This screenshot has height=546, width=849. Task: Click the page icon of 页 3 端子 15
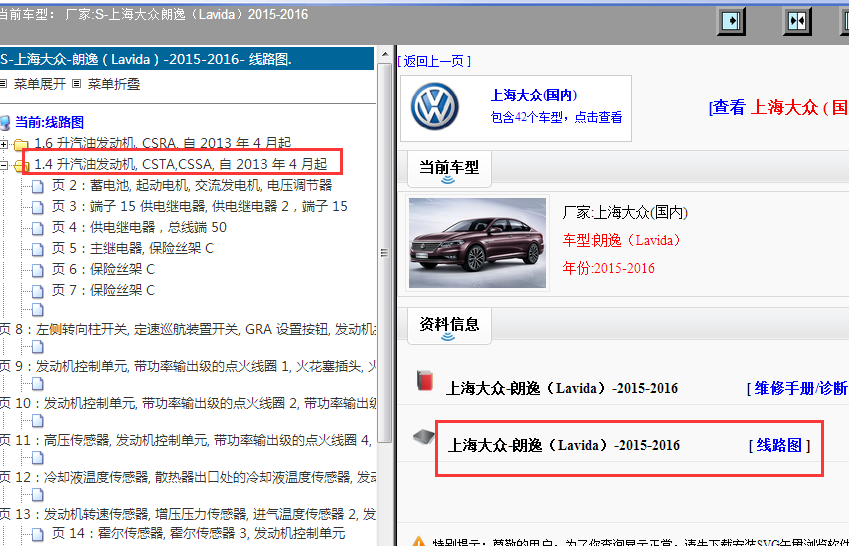point(37,207)
